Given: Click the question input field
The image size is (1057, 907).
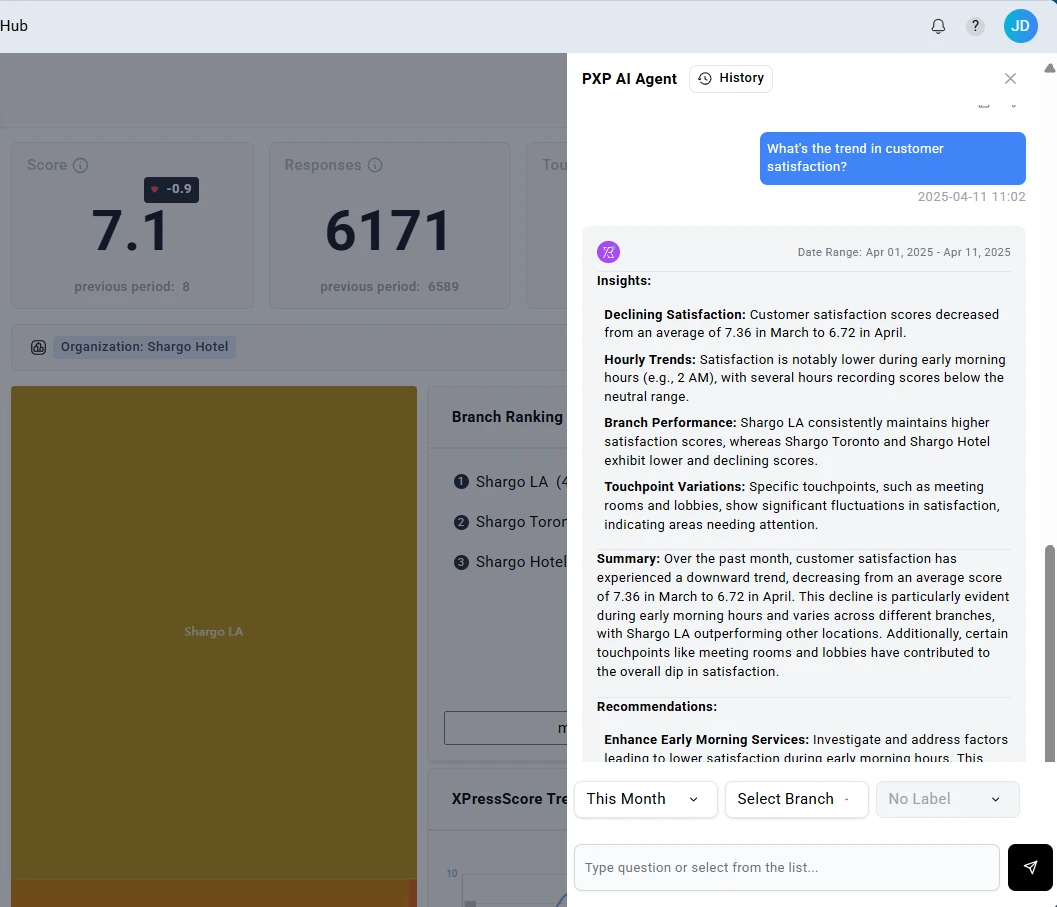Looking at the screenshot, I should click(x=786, y=867).
